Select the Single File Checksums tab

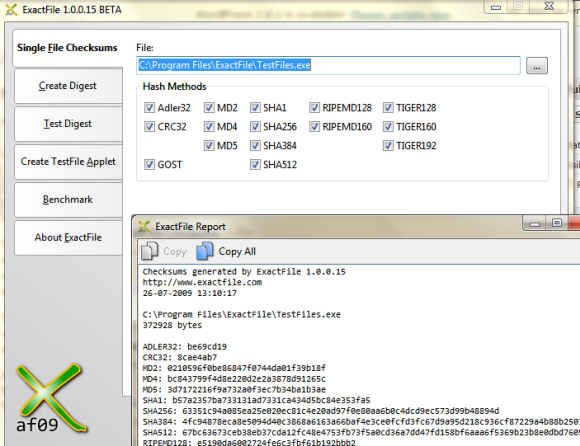point(67,48)
